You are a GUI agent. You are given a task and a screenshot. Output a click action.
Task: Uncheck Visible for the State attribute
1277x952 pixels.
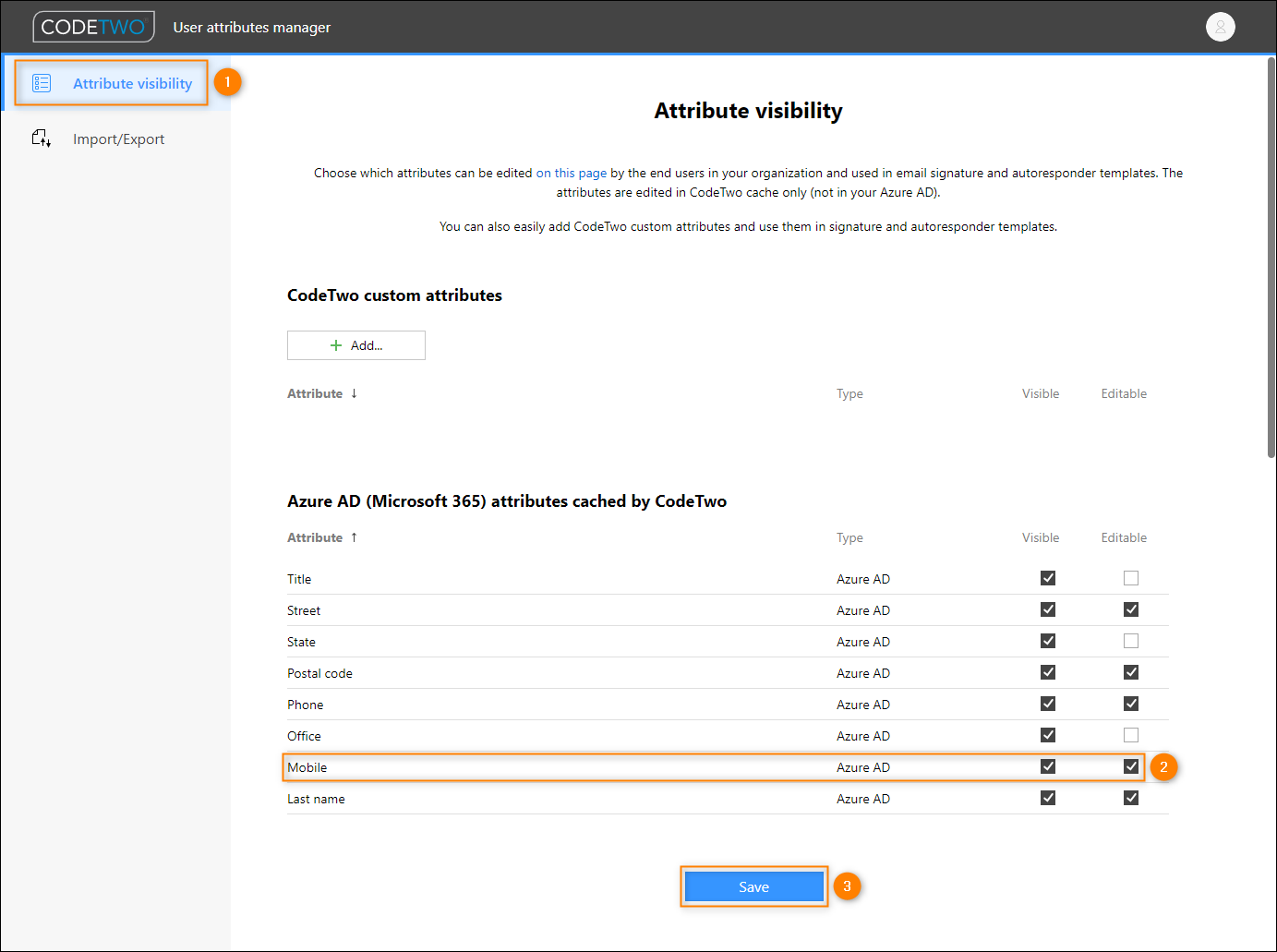pos(1048,641)
